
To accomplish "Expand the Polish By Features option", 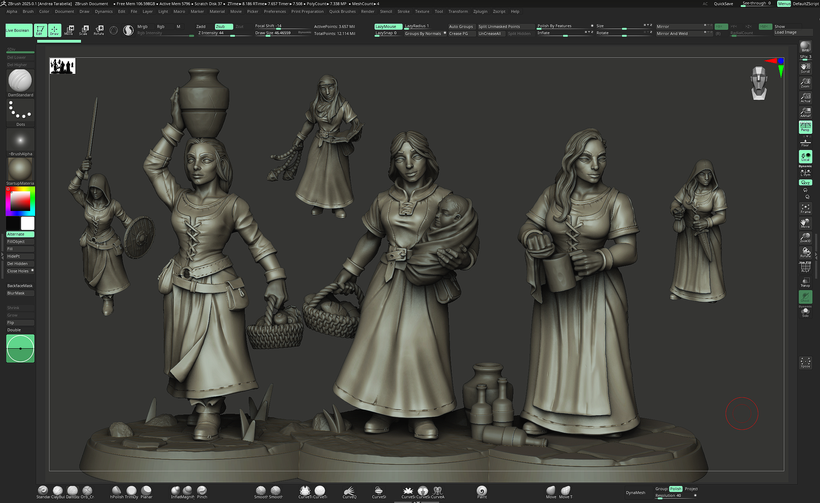I will pyautogui.click(x=557, y=26).
